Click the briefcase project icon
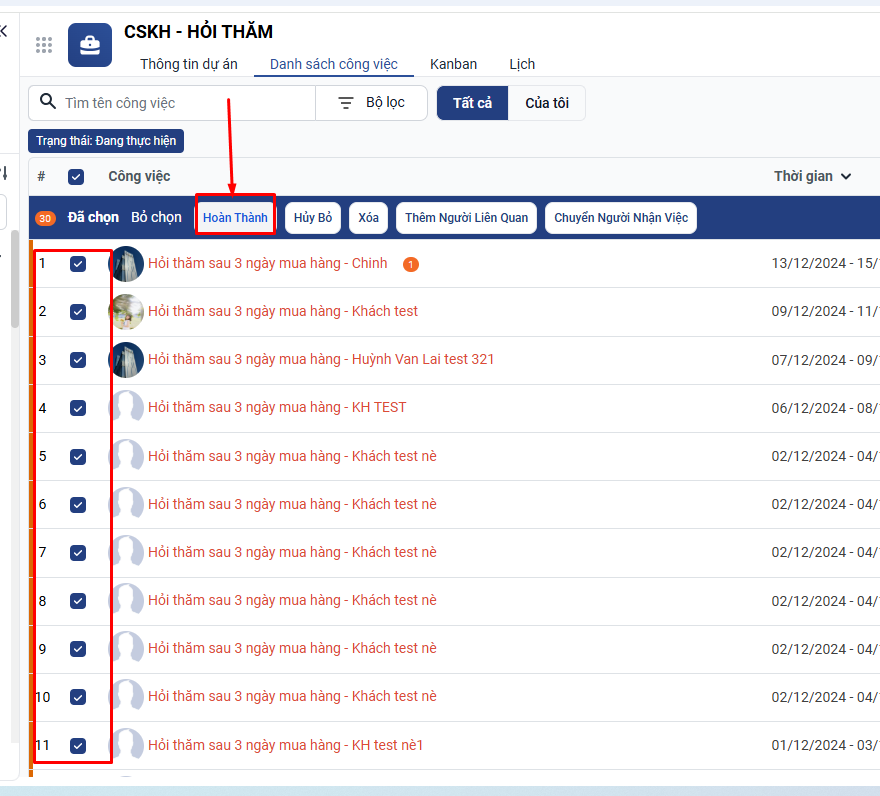The height and width of the screenshot is (796, 880). click(90, 44)
